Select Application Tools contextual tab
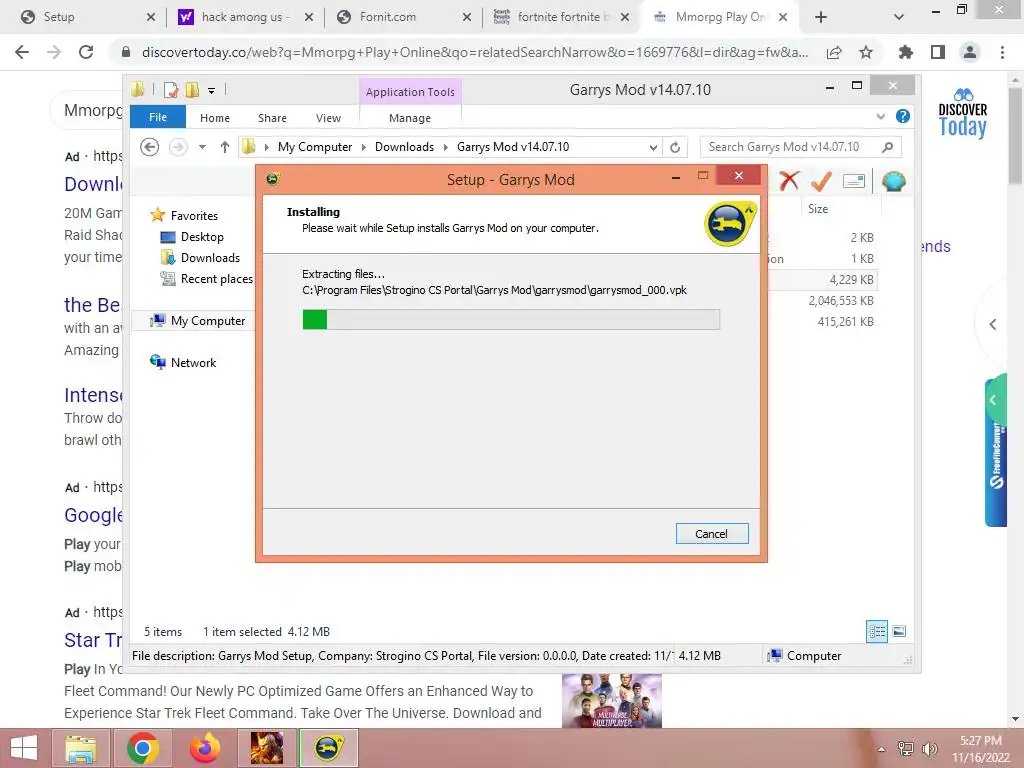1024x768 pixels. pos(409,92)
